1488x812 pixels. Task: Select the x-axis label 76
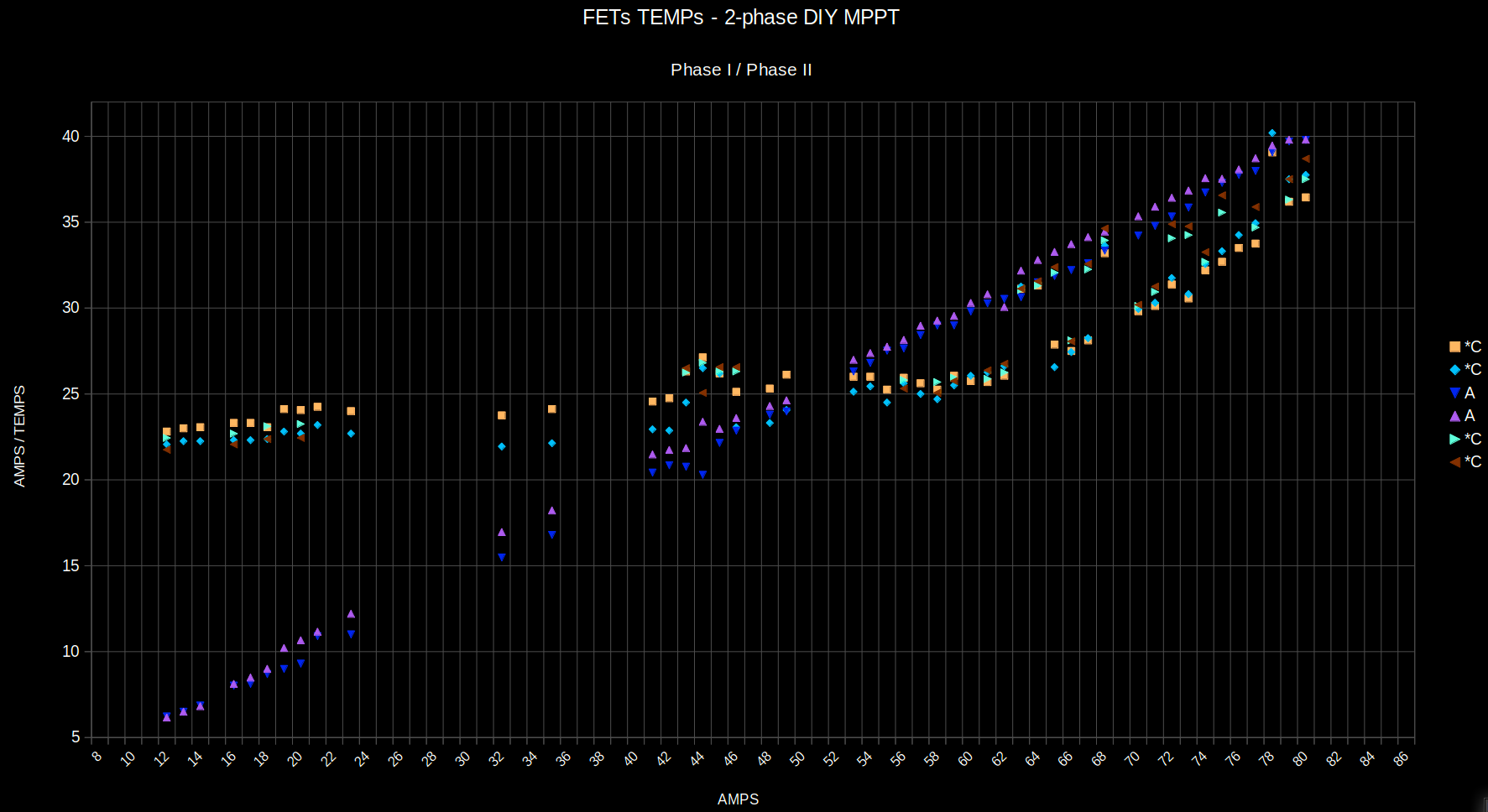[1234, 759]
